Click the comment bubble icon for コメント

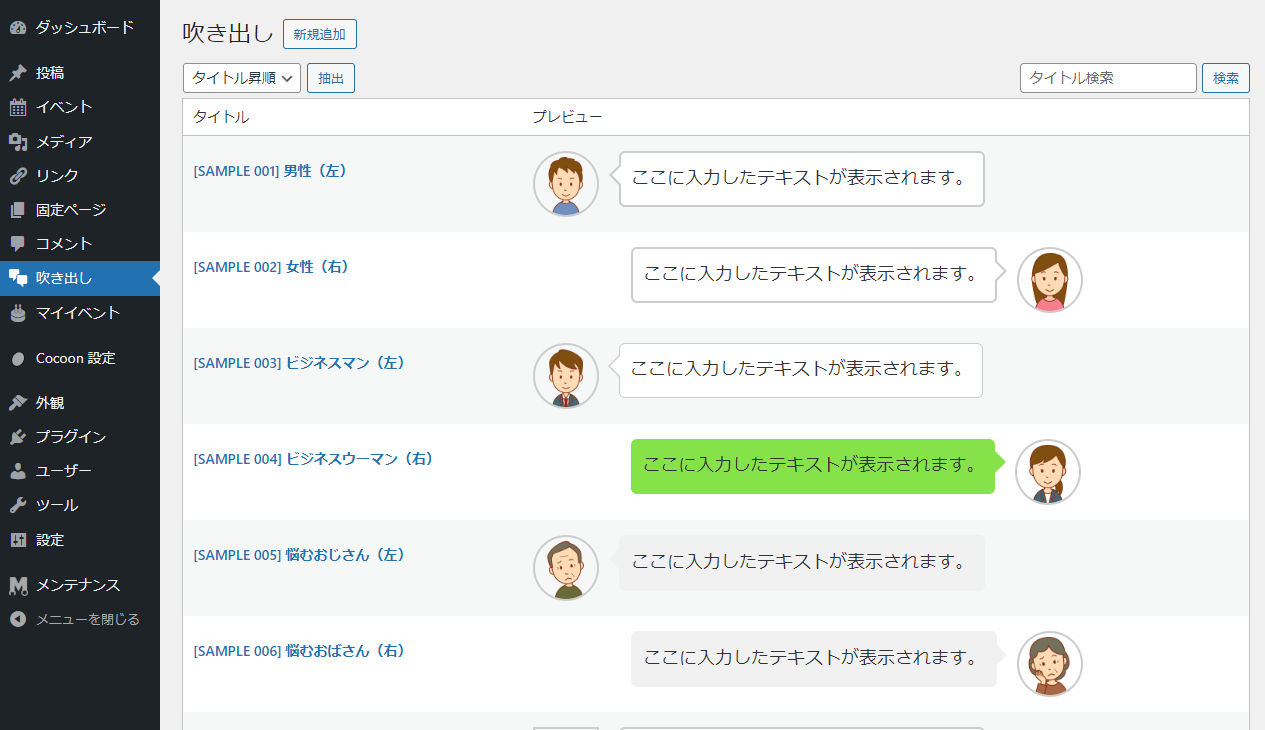point(18,244)
